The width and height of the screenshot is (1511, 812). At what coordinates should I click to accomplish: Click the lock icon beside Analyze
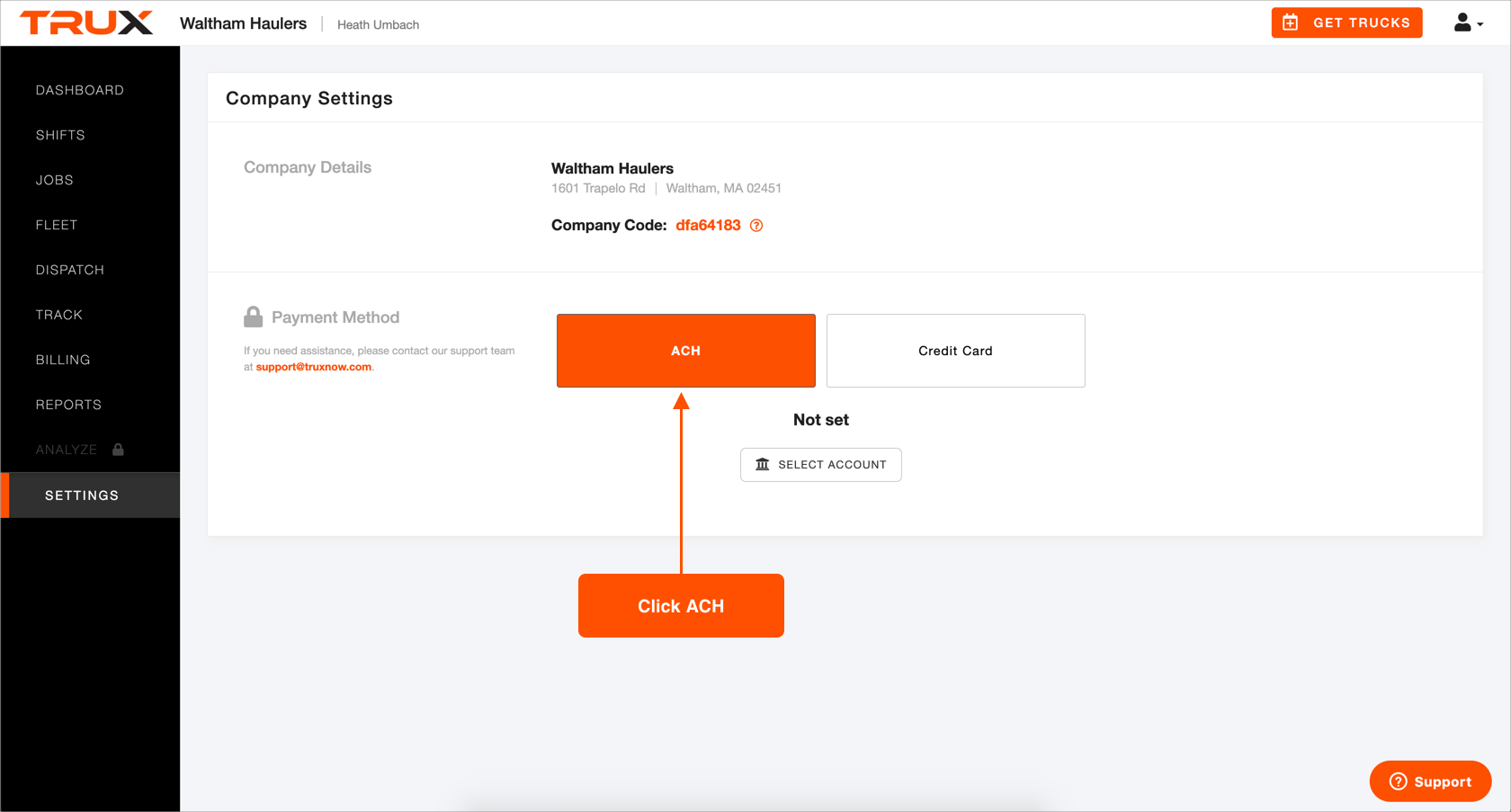coord(118,449)
